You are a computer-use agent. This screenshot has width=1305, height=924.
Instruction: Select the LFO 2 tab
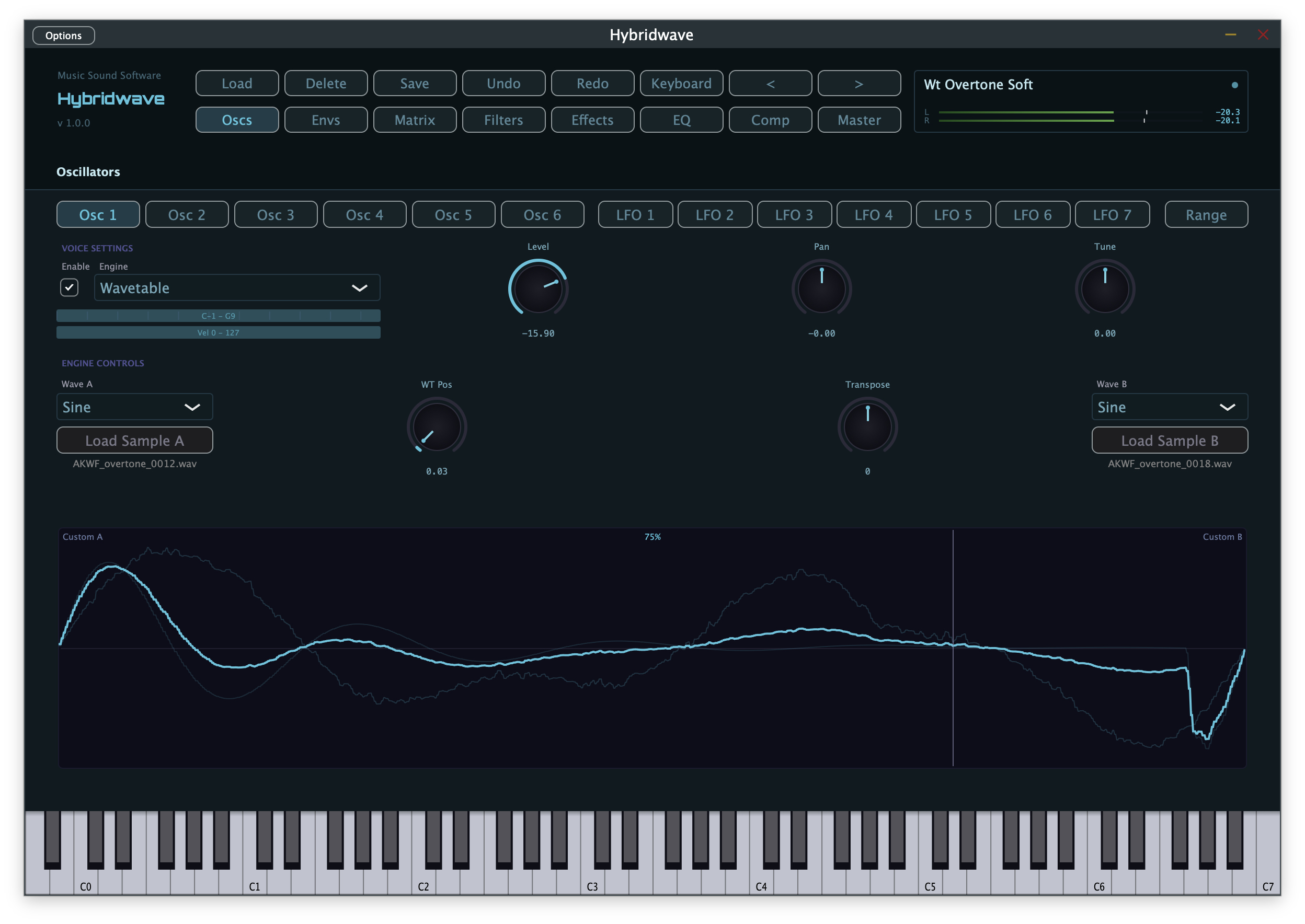click(714, 214)
